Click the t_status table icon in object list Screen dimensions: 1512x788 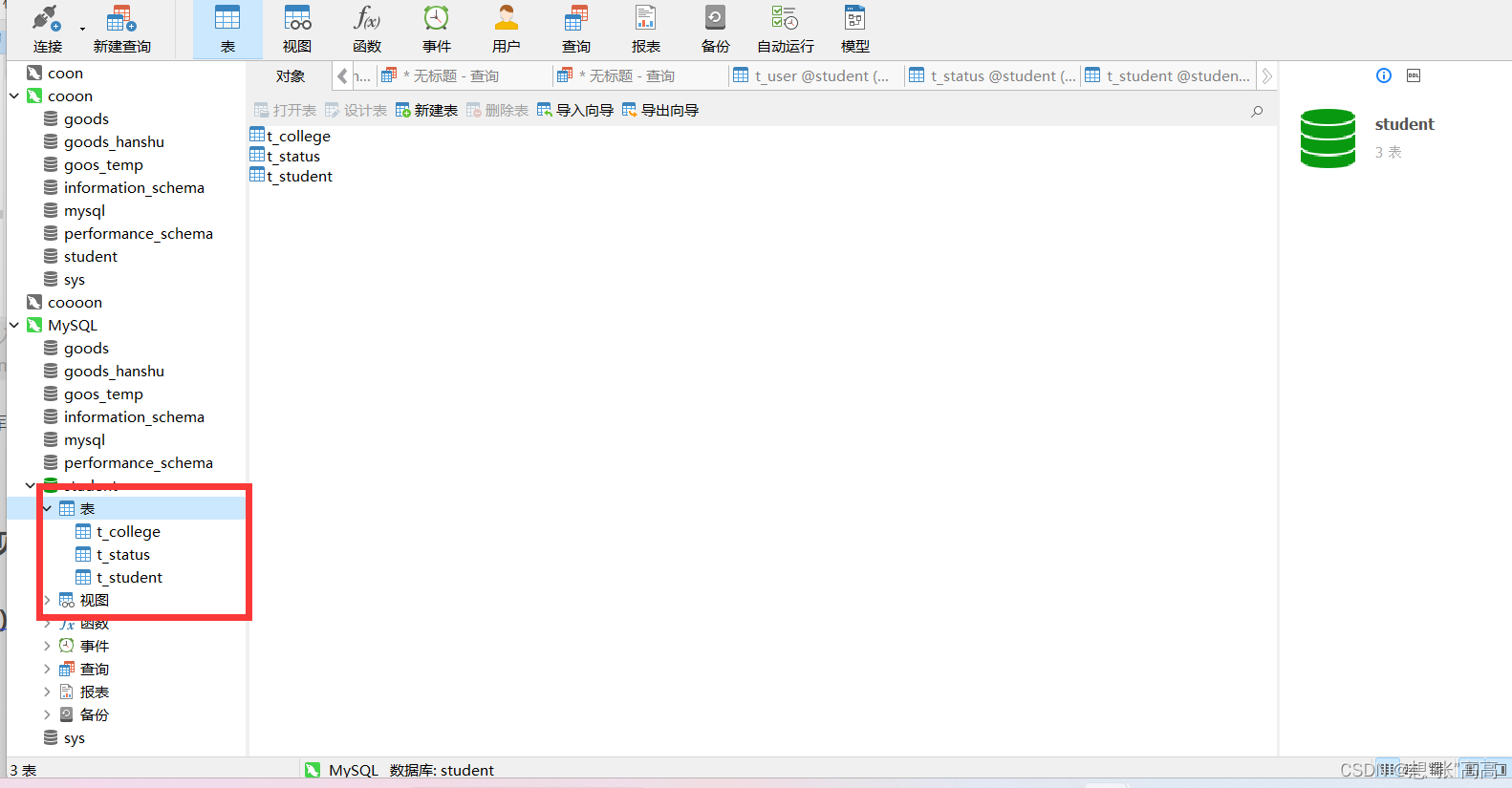click(257, 155)
